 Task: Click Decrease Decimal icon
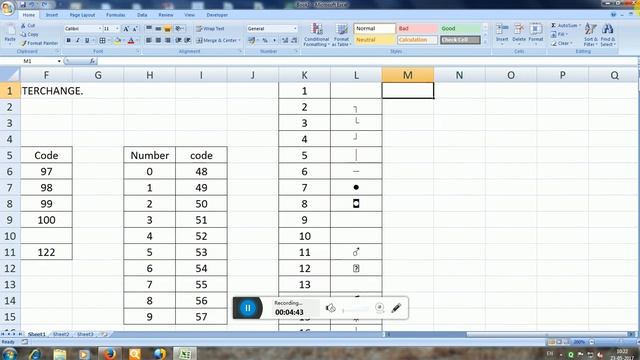[x=294, y=40]
